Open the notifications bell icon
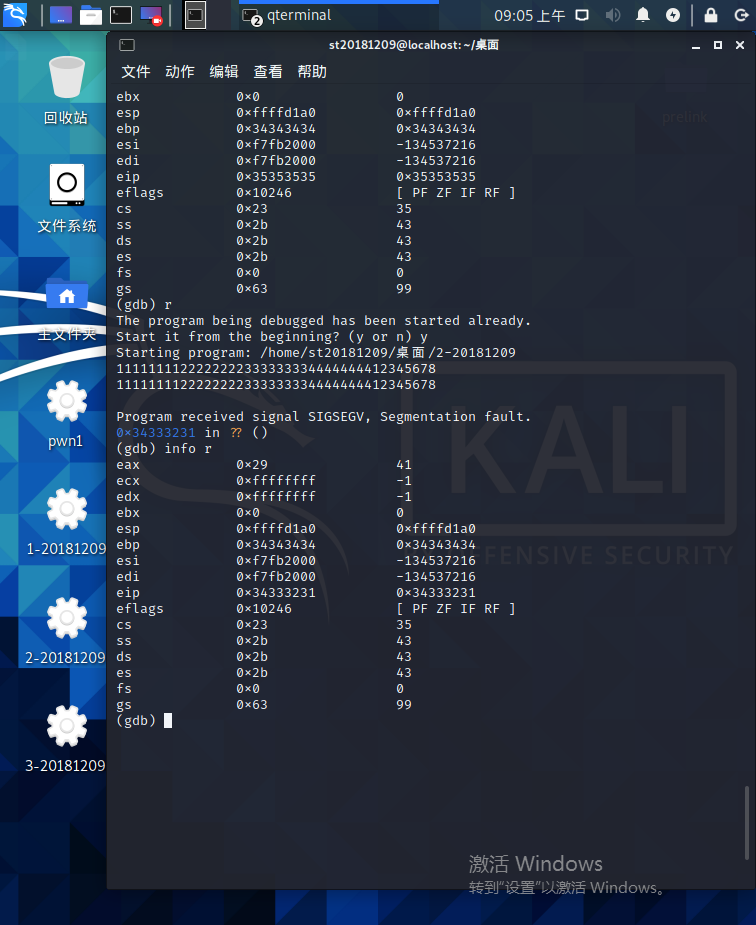This screenshot has height=925, width=756. click(643, 15)
